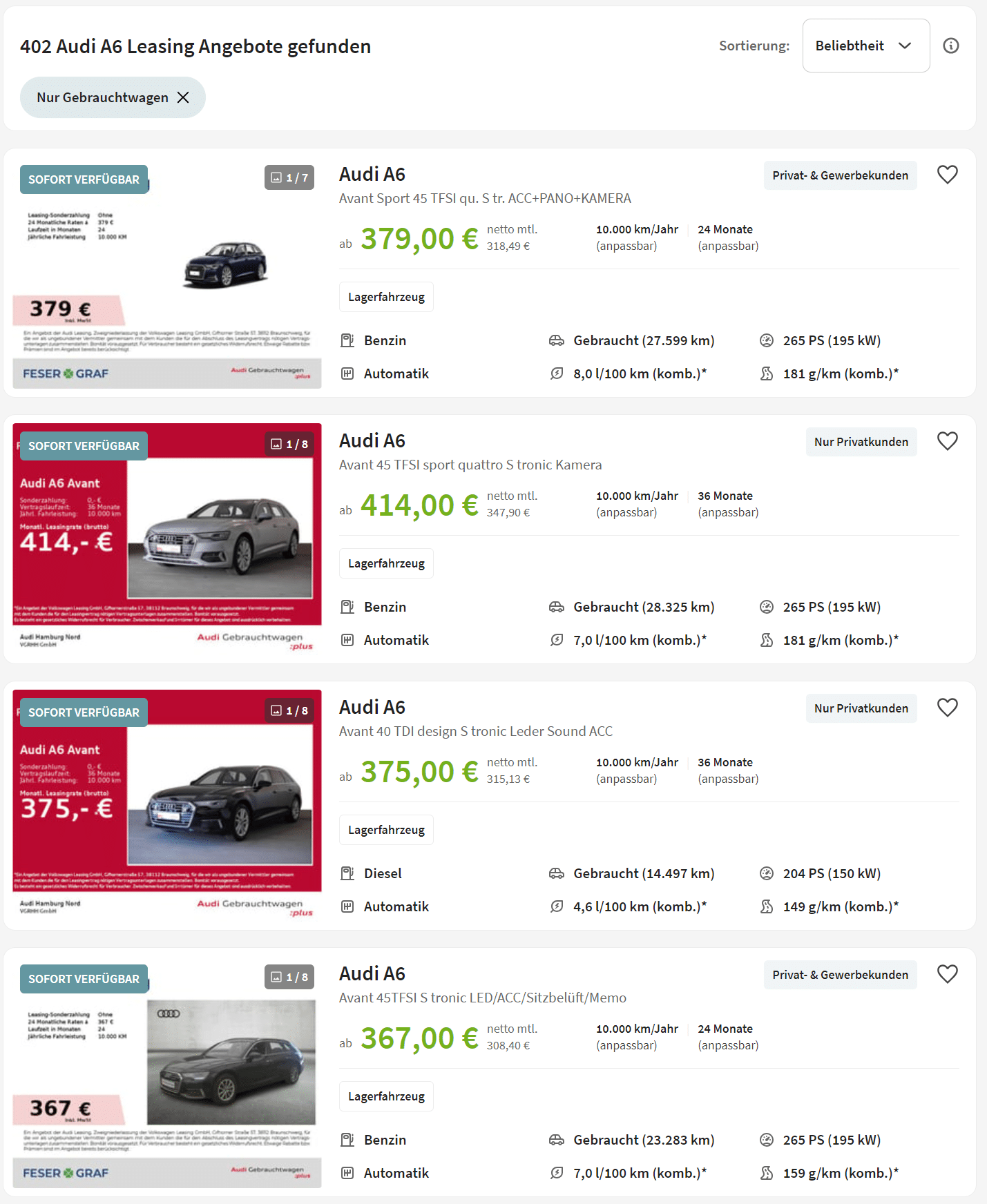Click car icon beside Gebraucht (23.283 km)
Image resolution: width=987 pixels, height=1204 pixels.
(557, 1140)
